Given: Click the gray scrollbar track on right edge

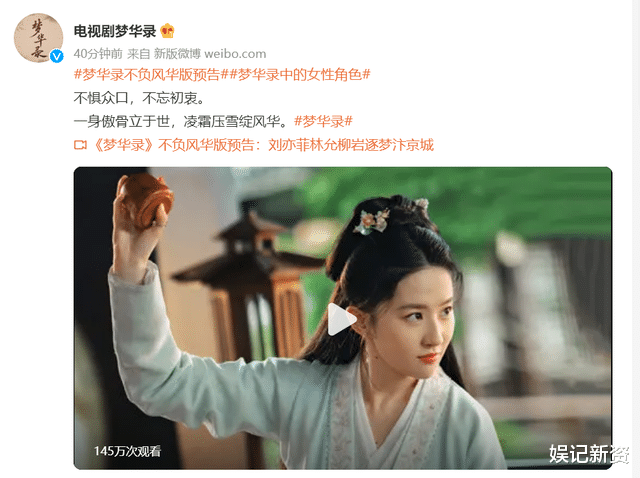Looking at the screenshot, I should [636, 239].
